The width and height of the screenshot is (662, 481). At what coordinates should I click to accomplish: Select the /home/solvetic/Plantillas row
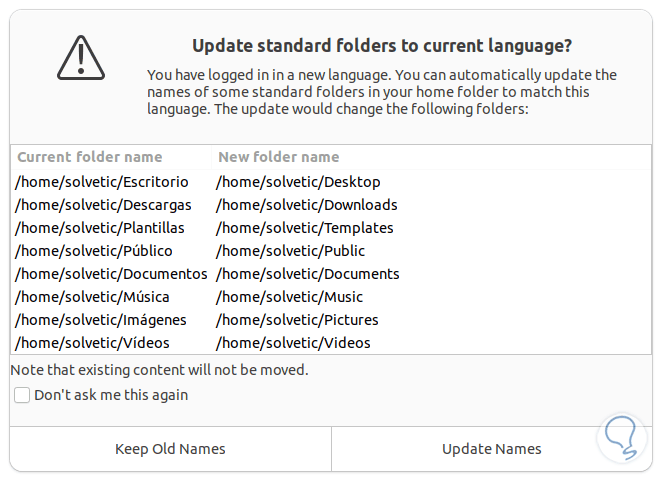[x=100, y=228]
